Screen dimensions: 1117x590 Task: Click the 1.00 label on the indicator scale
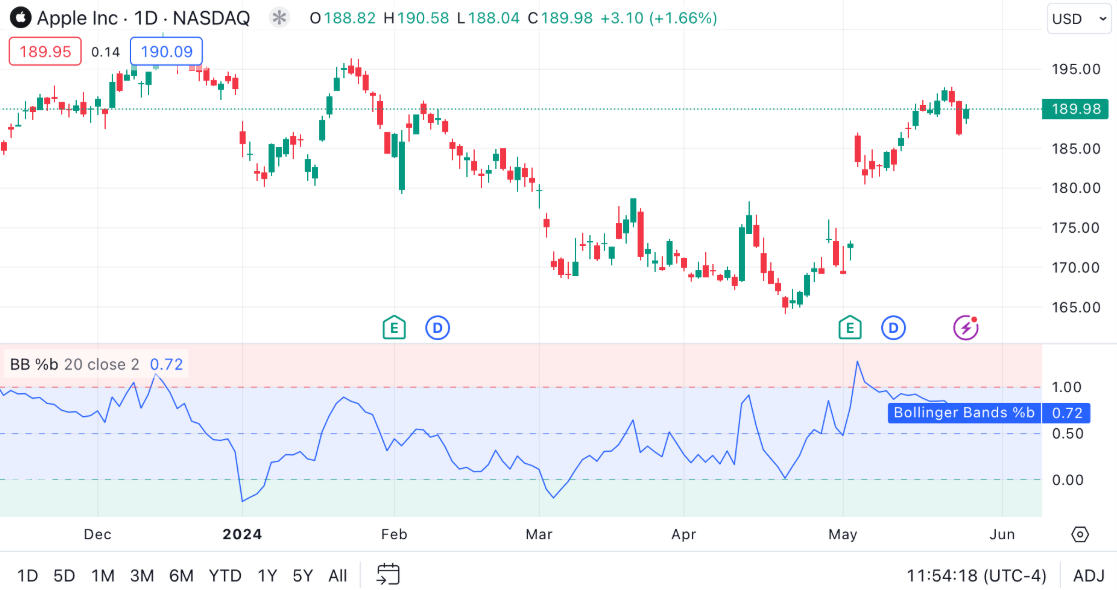(1066, 388)
